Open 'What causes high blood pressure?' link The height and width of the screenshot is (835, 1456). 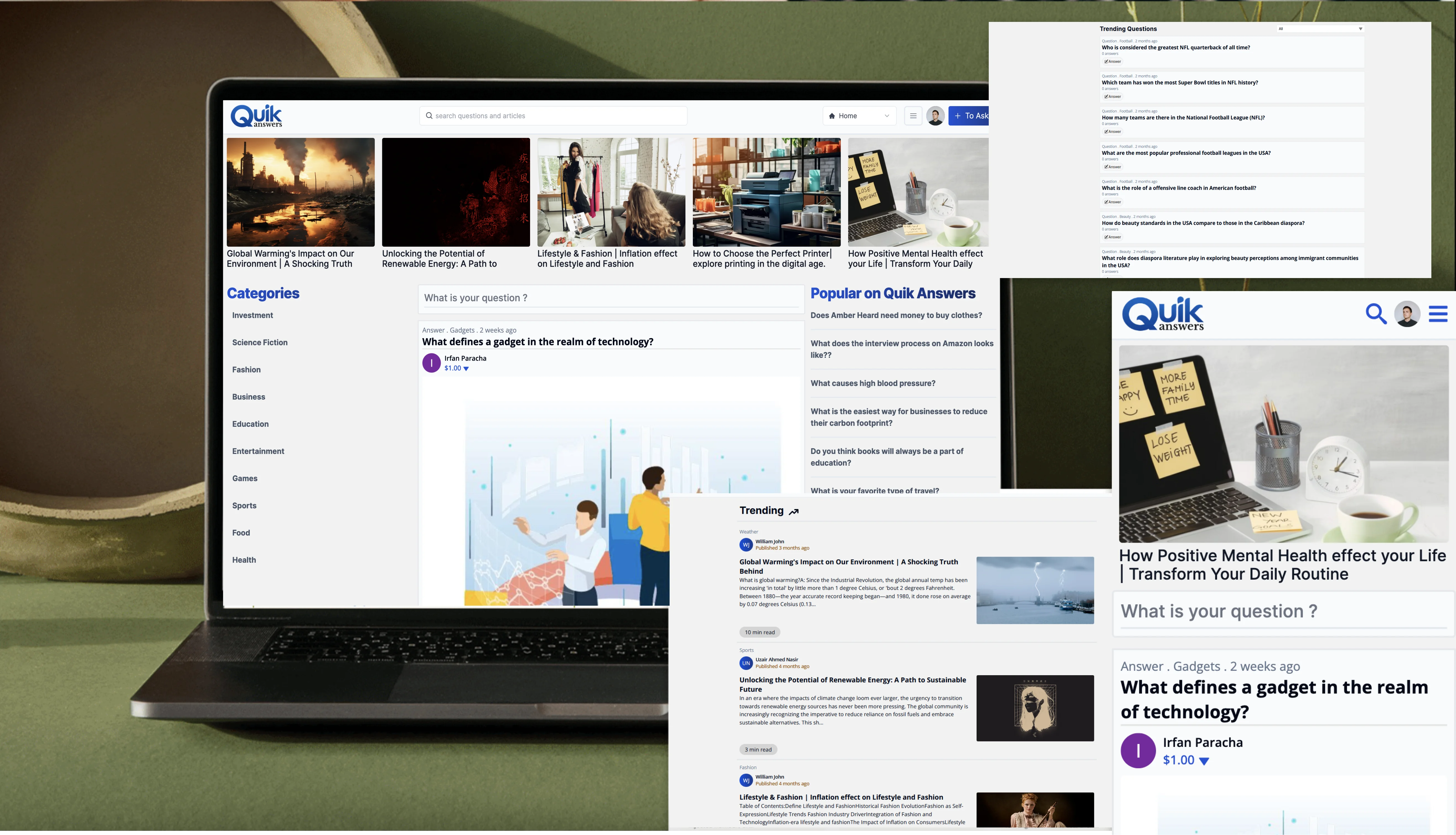coord(873,383)
